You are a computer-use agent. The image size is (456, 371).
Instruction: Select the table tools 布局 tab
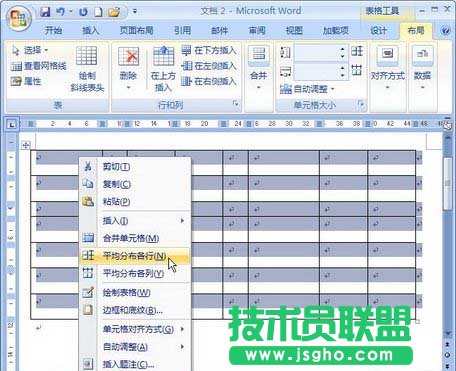click(416, 31)
